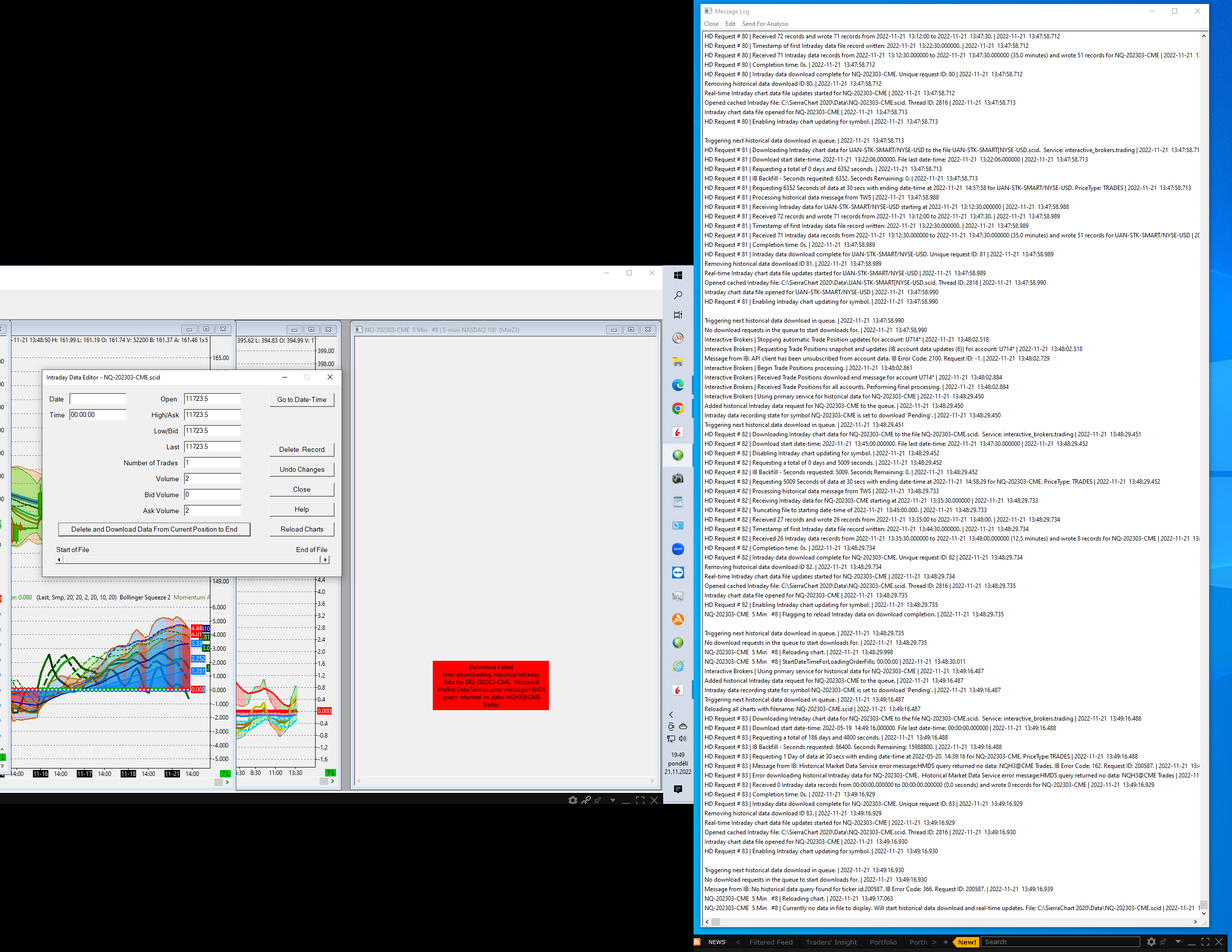This screenshot has width=1232, height=952.
Task: Click the RSS feed icon beside NEWS
Action: pos(697,942)
